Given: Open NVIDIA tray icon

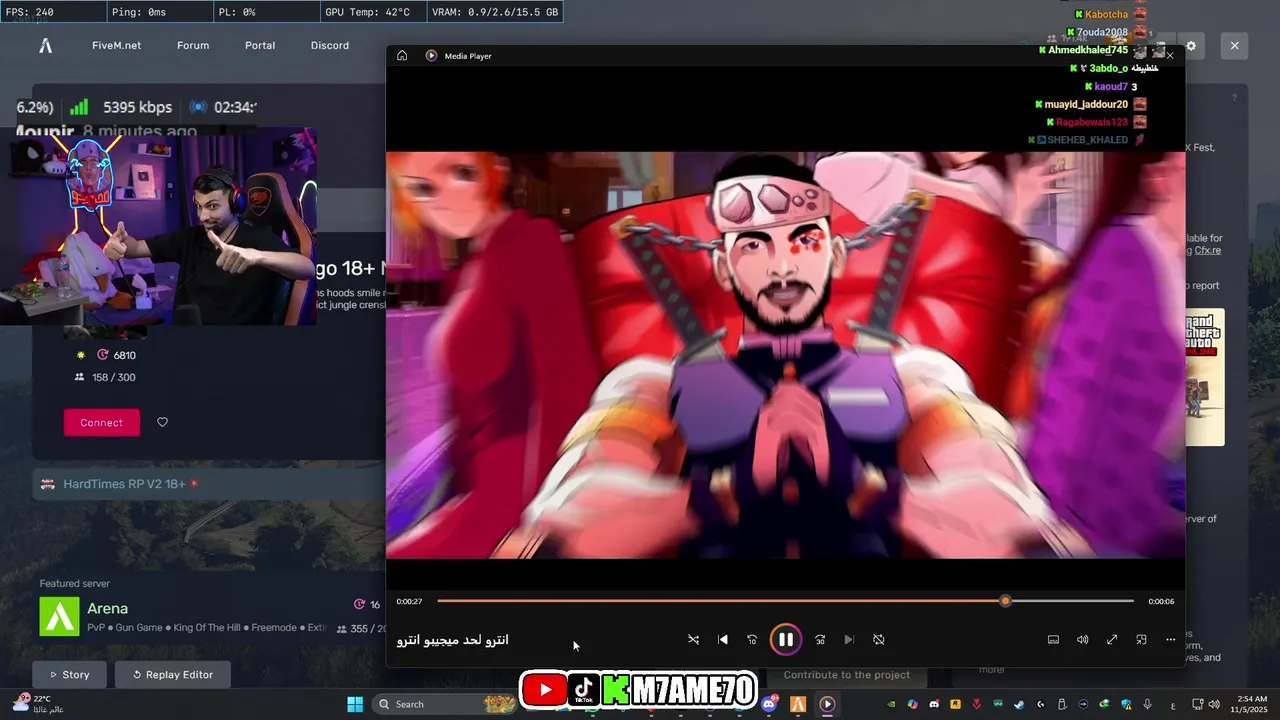Looking at the screenshot, I should click(x=891, y=704).
